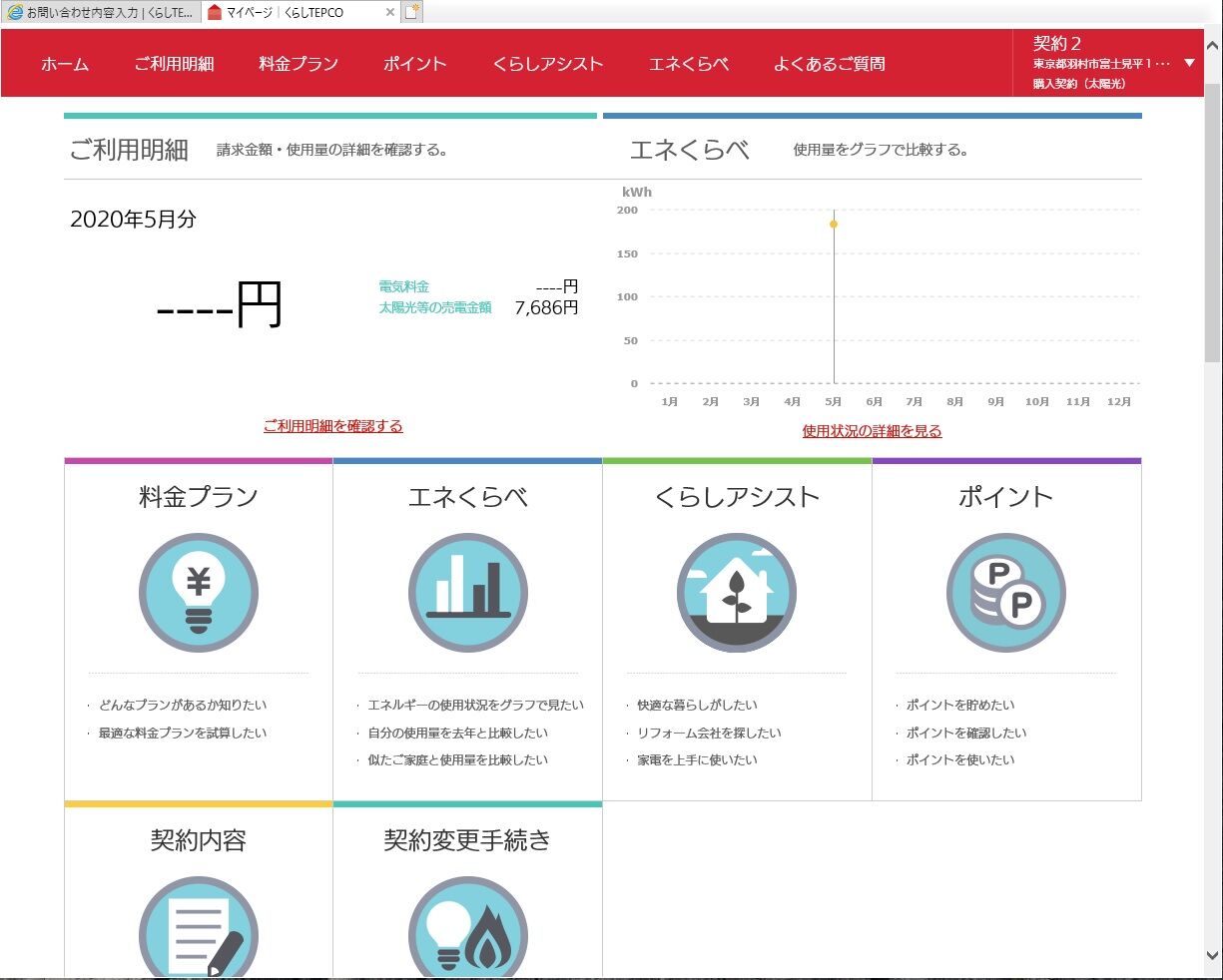The image size is (1223, 980).
Task: Click the 7,686円 solar sales amount
Action: coord(546,308)
